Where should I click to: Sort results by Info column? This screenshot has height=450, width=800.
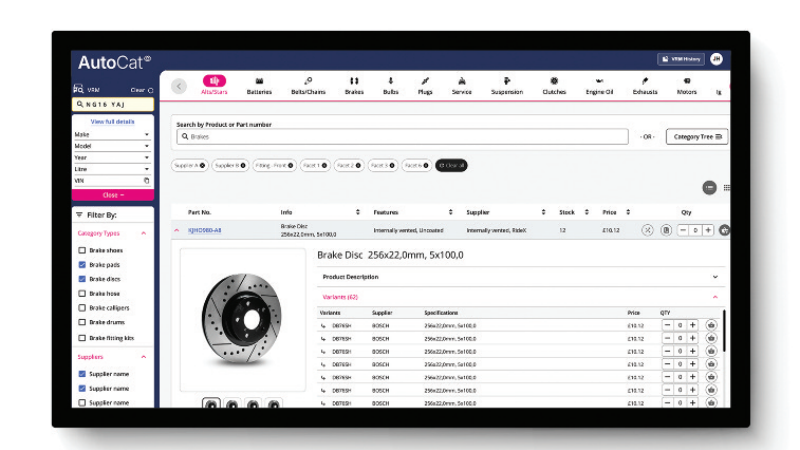358,212
